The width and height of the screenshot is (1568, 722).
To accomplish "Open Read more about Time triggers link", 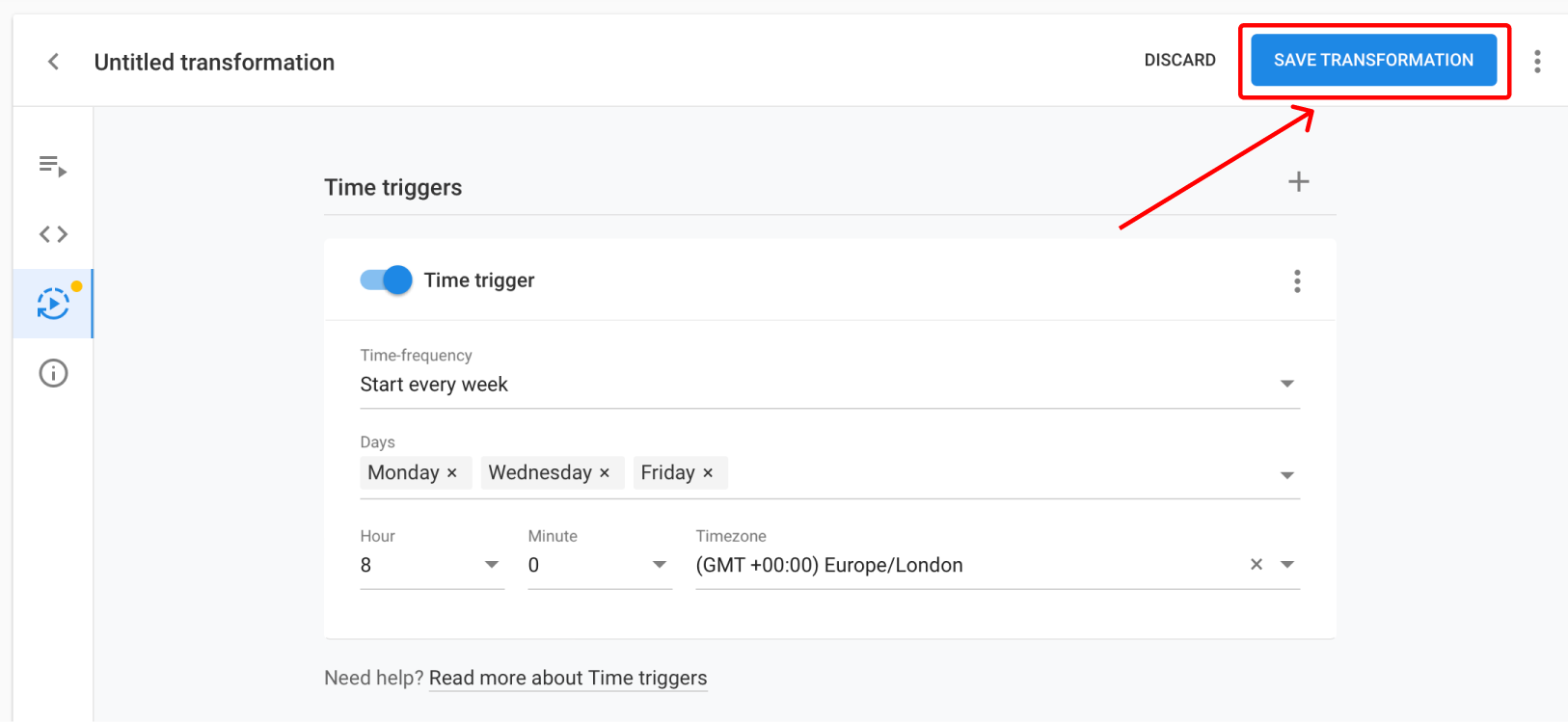I will click(567, 678).
